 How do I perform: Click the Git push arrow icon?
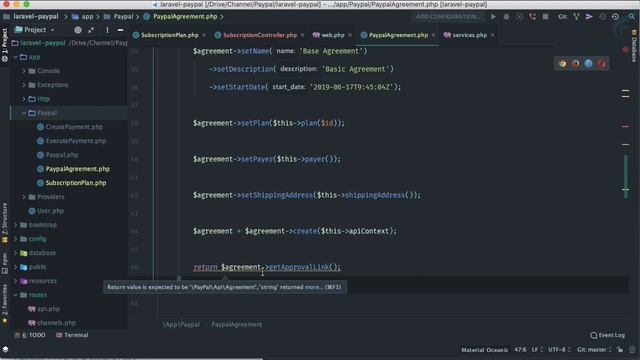pos(589,17)
